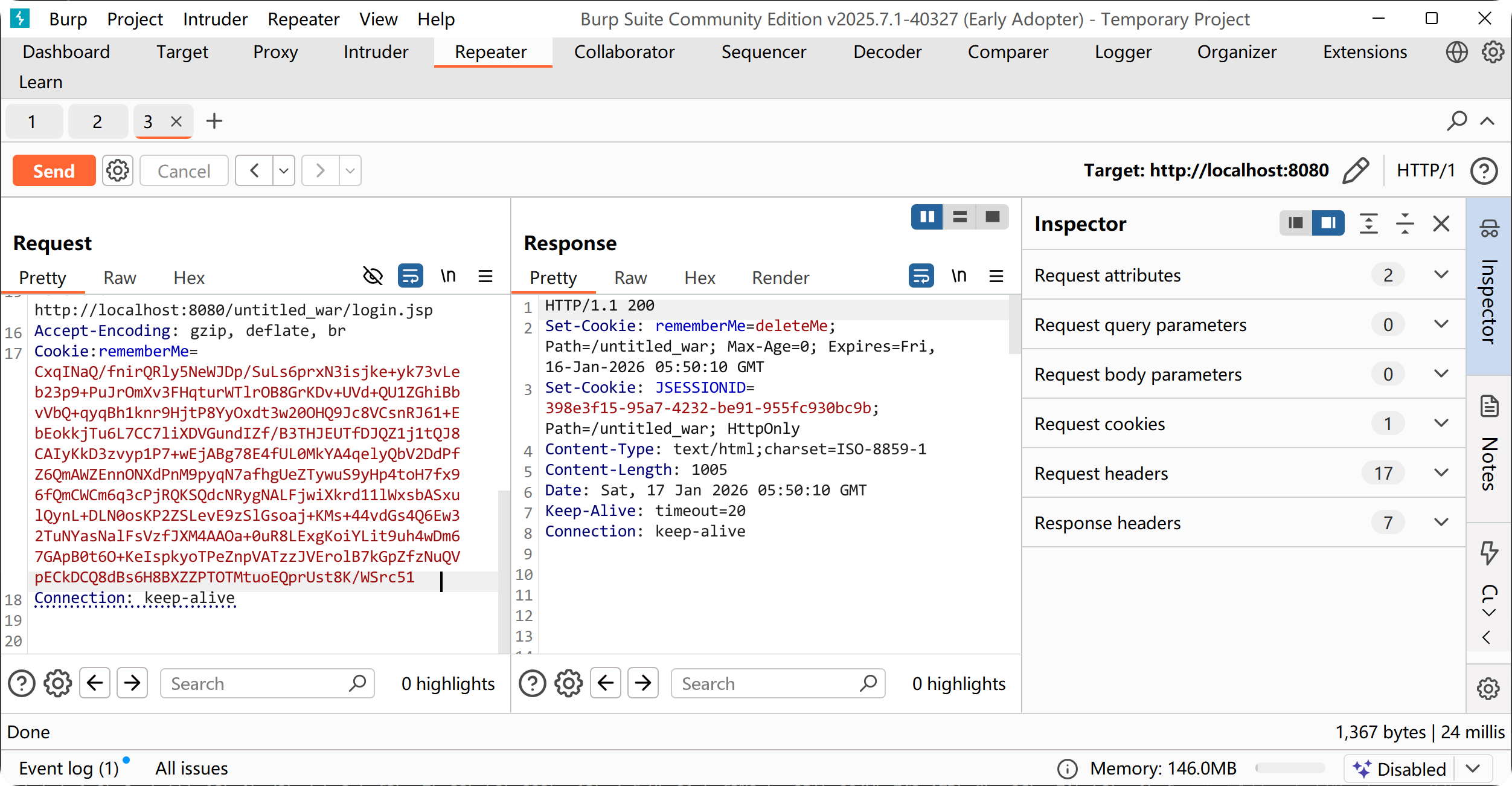Switch to the Intruder tool tab
This screenshot has height=786, width=1512.
pos(376,52)
